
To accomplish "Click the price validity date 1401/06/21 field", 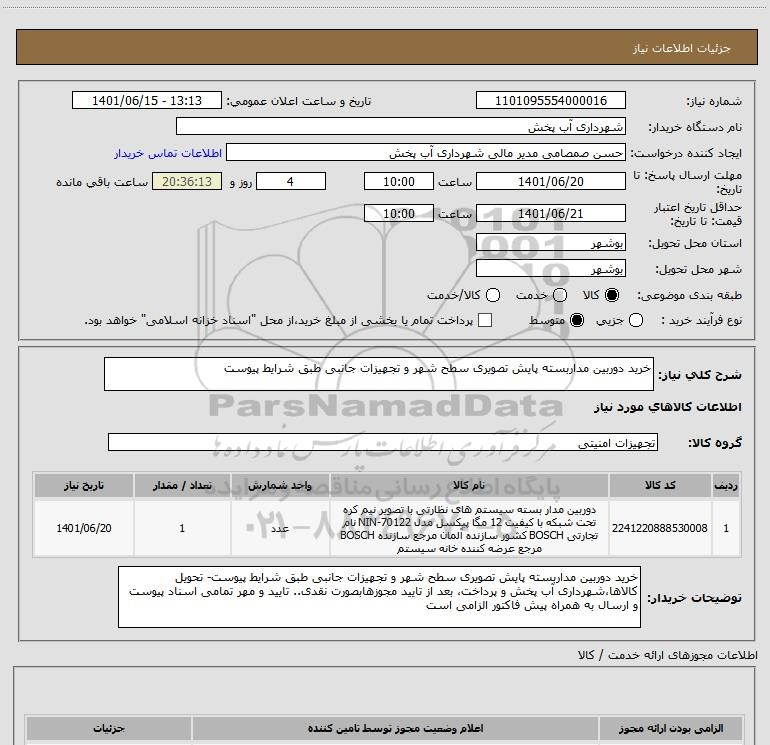I will 550,213.
